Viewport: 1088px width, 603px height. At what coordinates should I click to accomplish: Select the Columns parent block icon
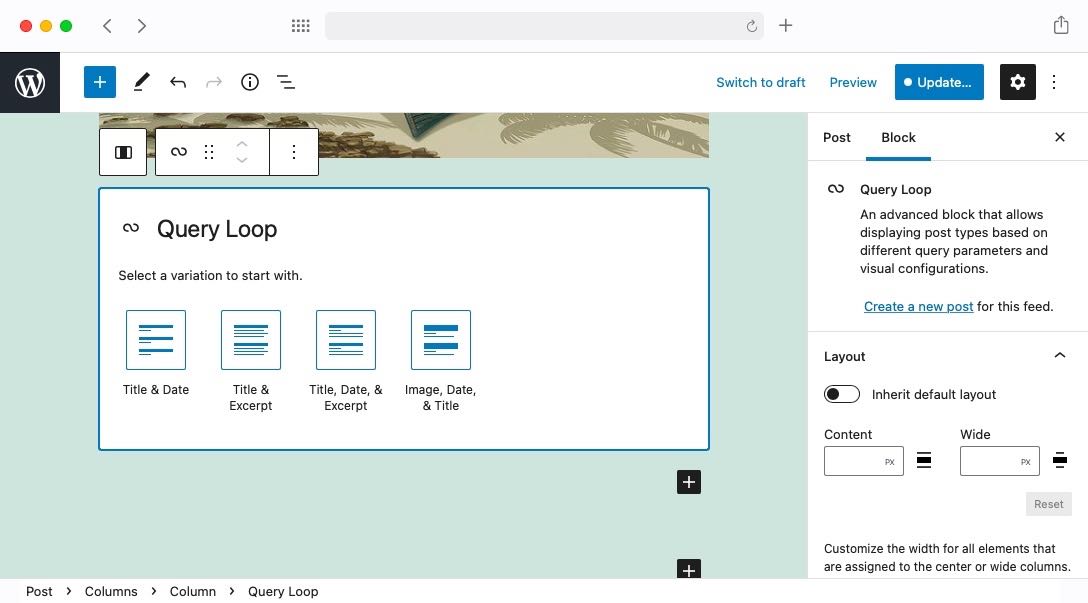point(123,151)
